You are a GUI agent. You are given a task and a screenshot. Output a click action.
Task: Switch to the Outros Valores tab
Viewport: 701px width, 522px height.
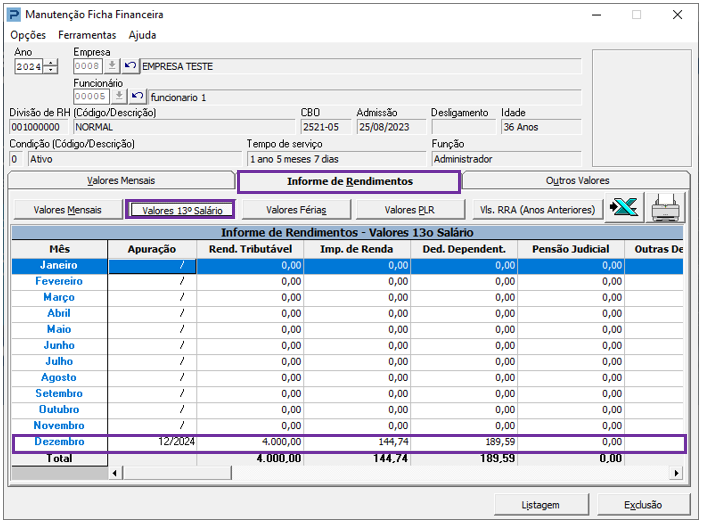tap(577, 181)
